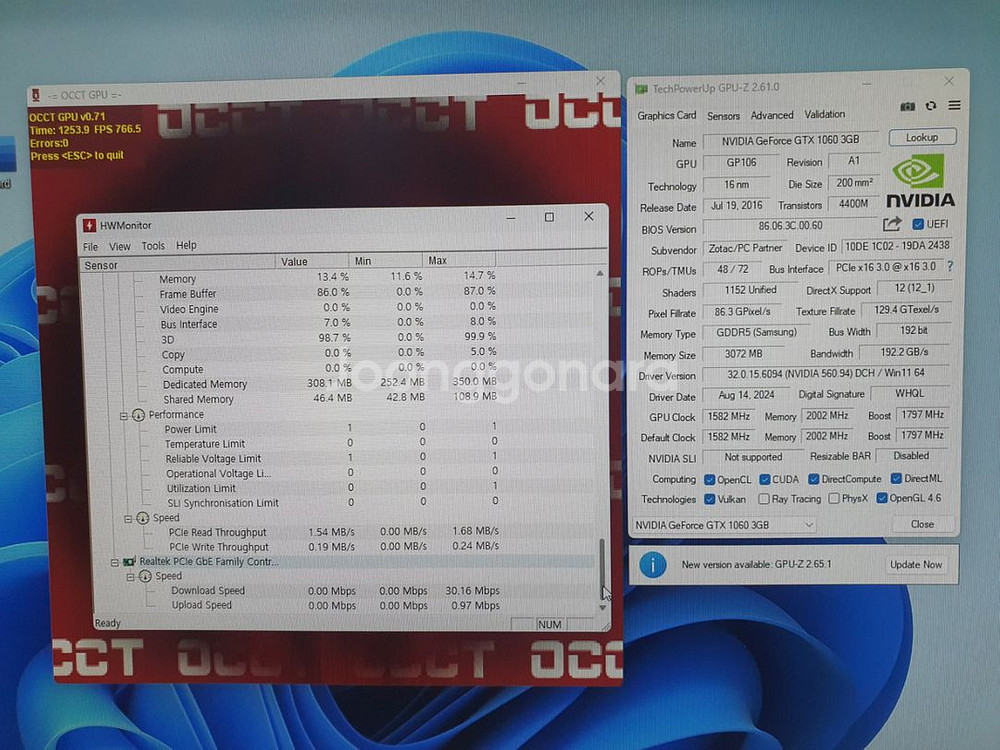Collapse the Performance tree node
The height and width of the screenshot is (750, 1000).
click(124, 416)
